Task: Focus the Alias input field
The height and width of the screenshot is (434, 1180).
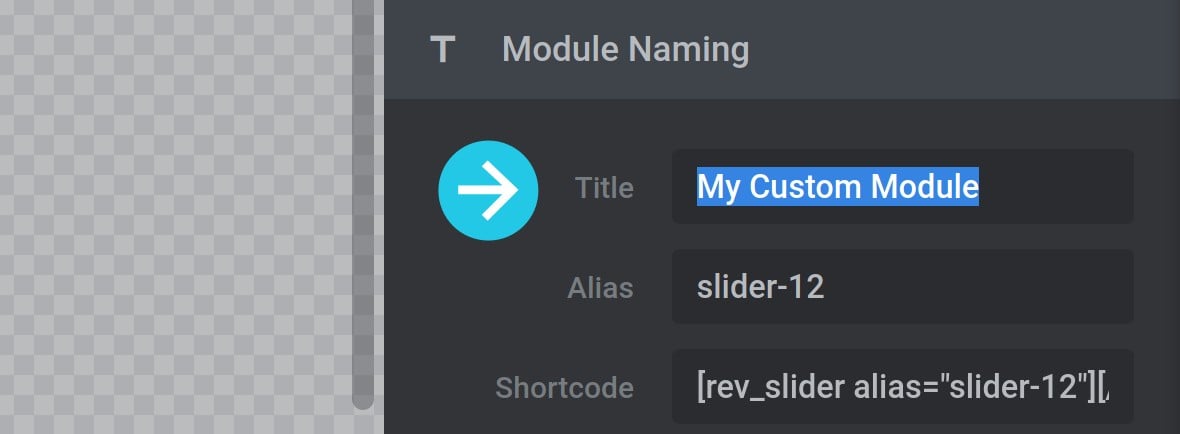Action: coord(902,287)
